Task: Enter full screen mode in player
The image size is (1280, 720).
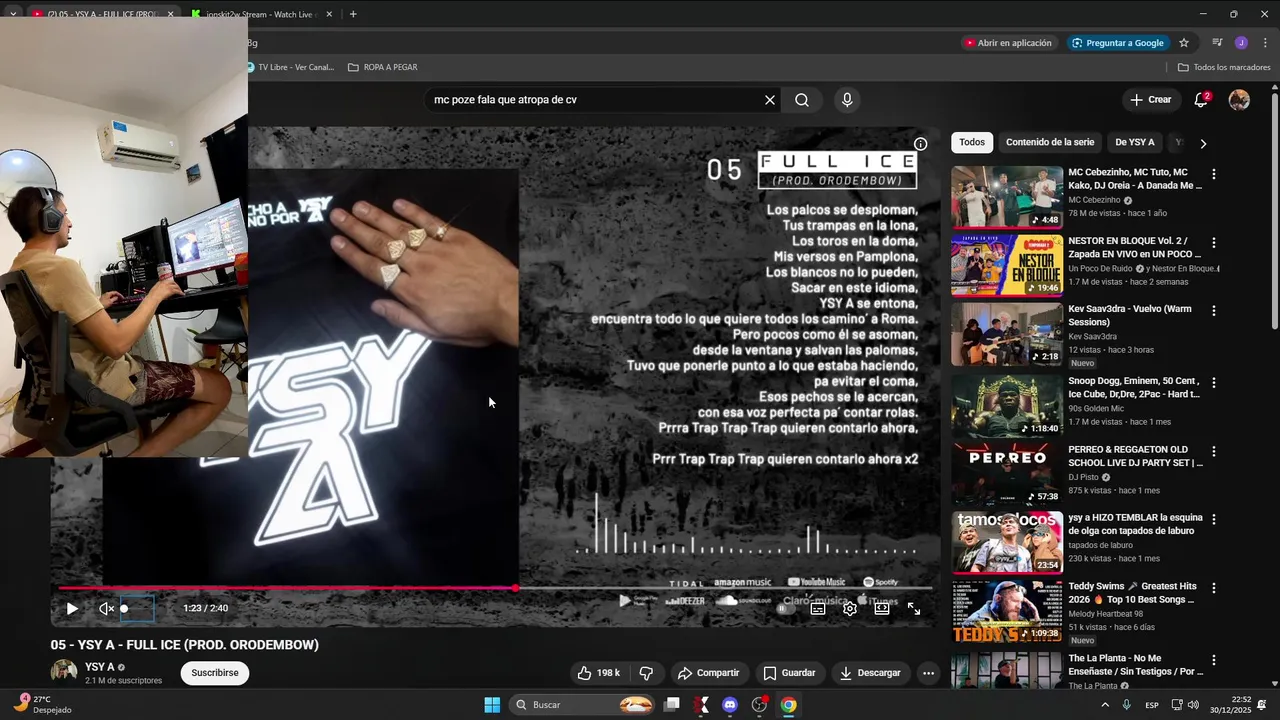Action: tap(914, 608)
